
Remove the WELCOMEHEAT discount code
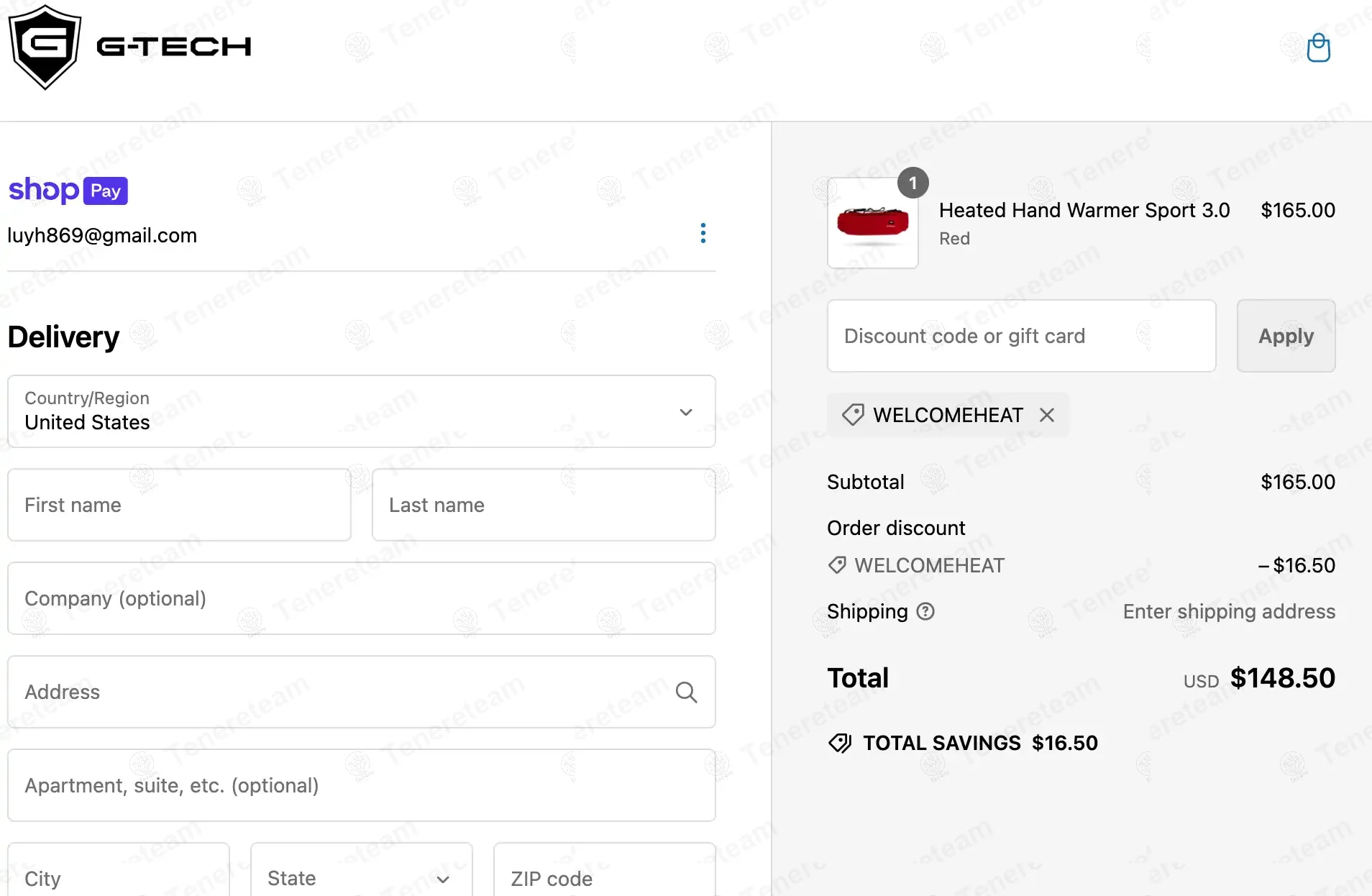1047,415
